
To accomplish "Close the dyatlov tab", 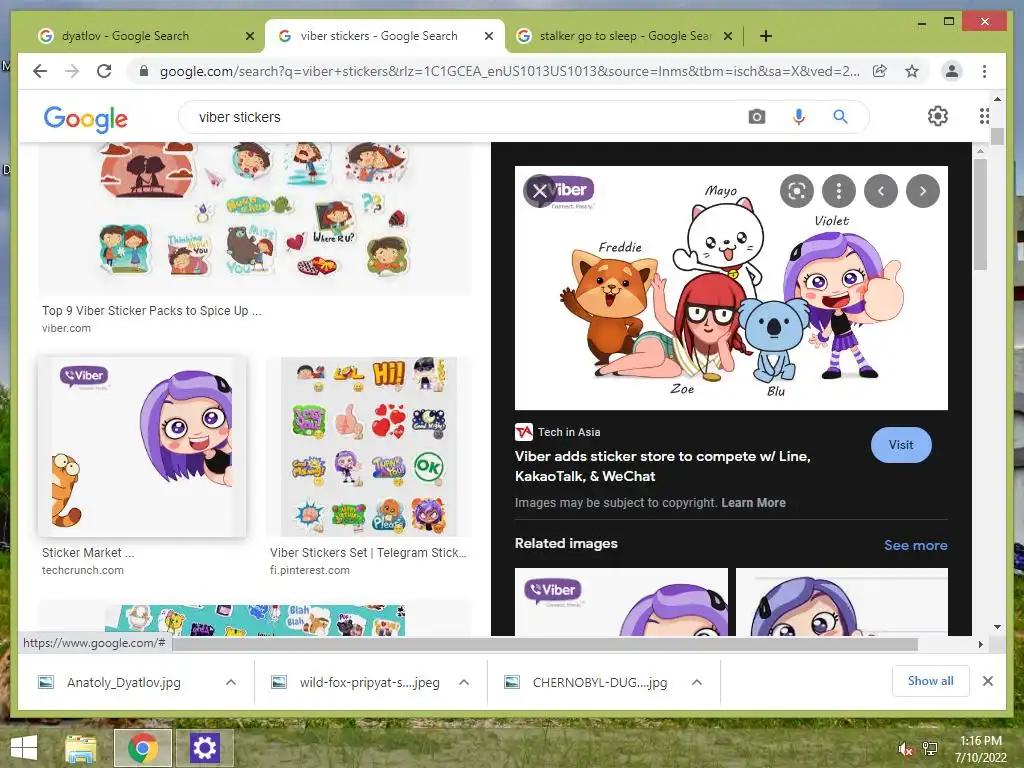I will coord(249,37).
